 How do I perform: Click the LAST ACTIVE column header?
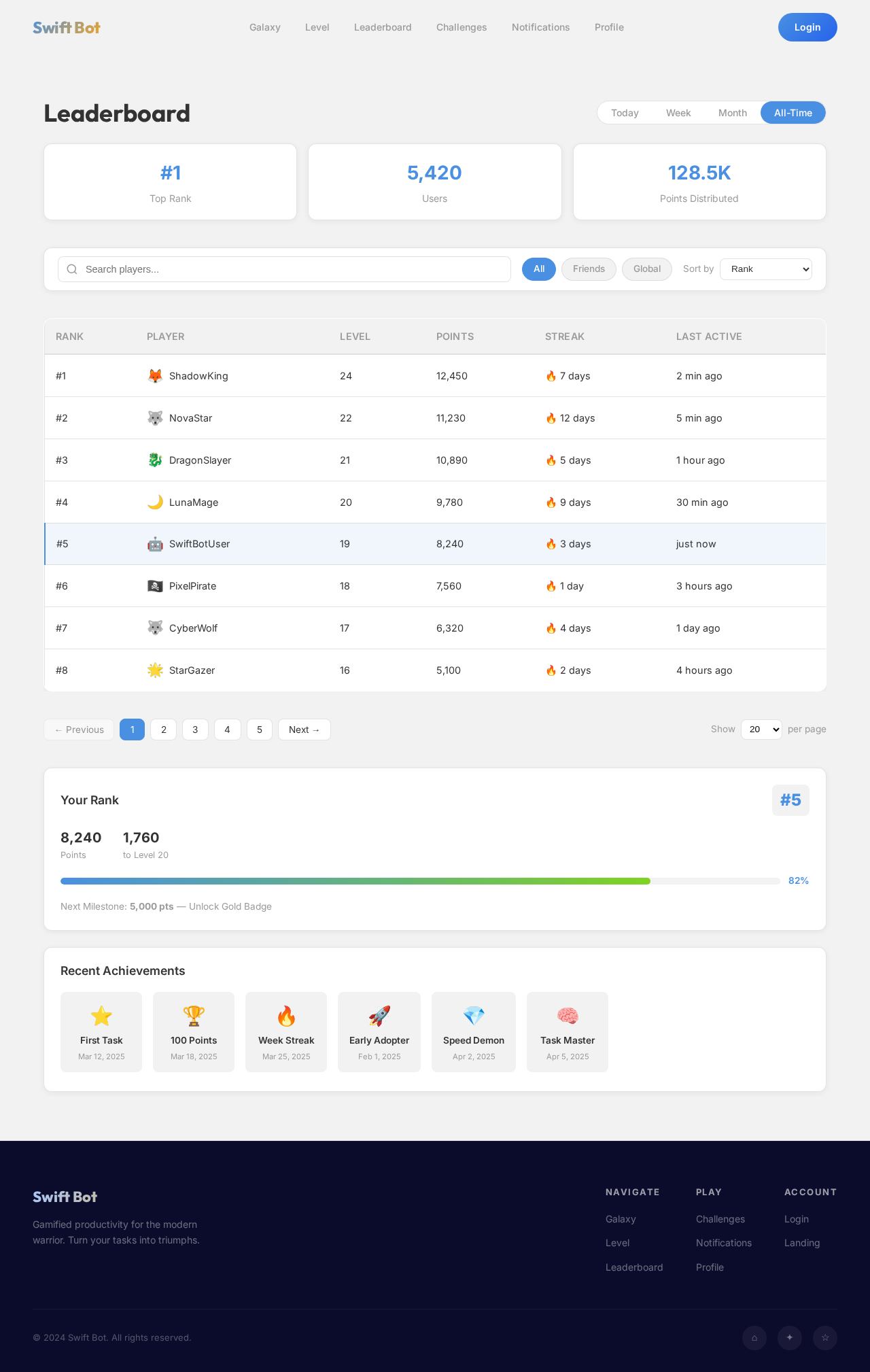click(709, 337)
